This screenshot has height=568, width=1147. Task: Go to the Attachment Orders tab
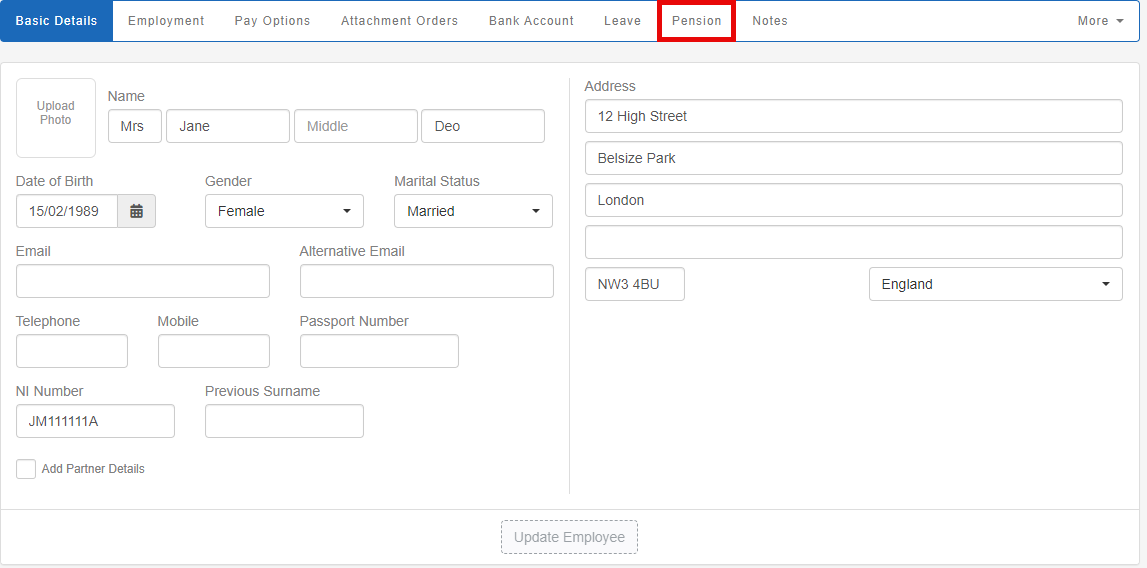coord(399,21)
